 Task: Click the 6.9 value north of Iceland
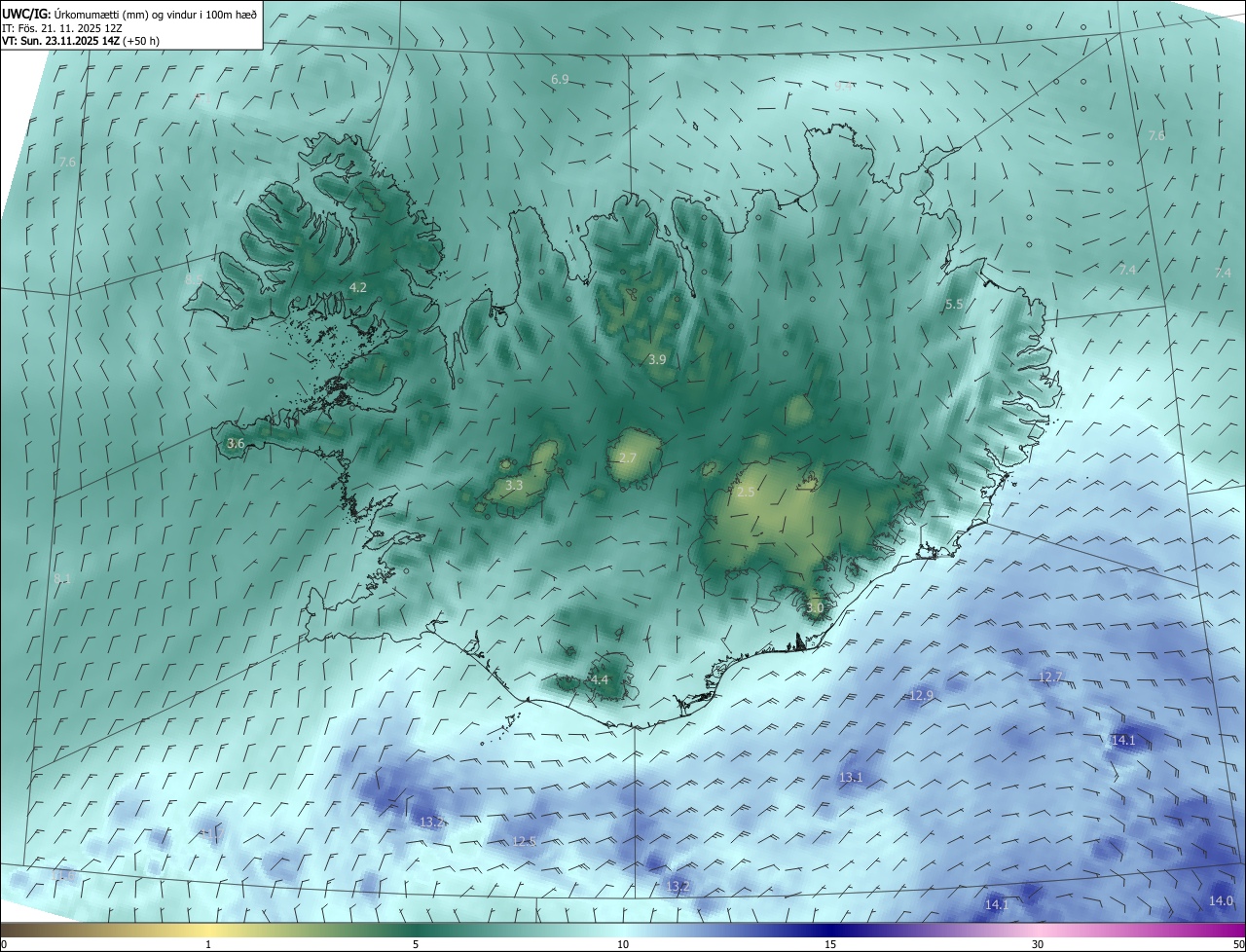pyautogui.click(x=560, y=79)
